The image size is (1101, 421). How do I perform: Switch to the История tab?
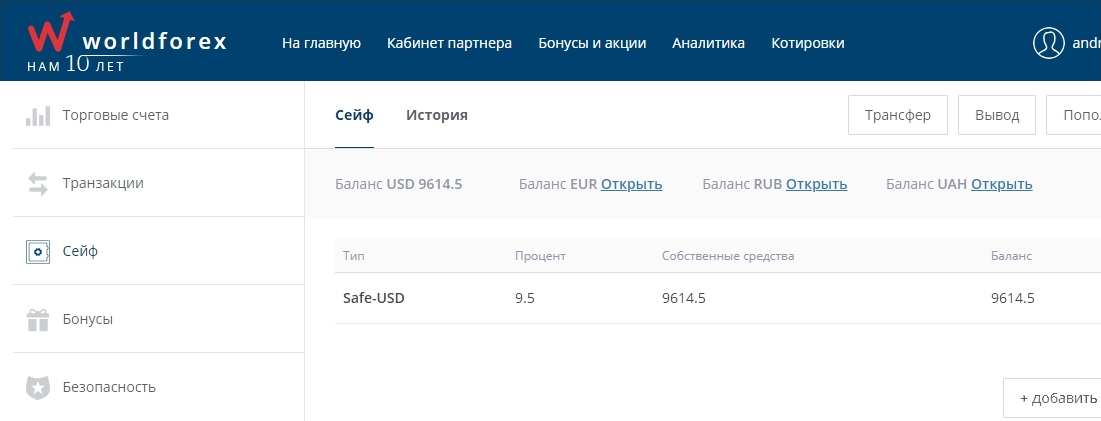[437, 115]
